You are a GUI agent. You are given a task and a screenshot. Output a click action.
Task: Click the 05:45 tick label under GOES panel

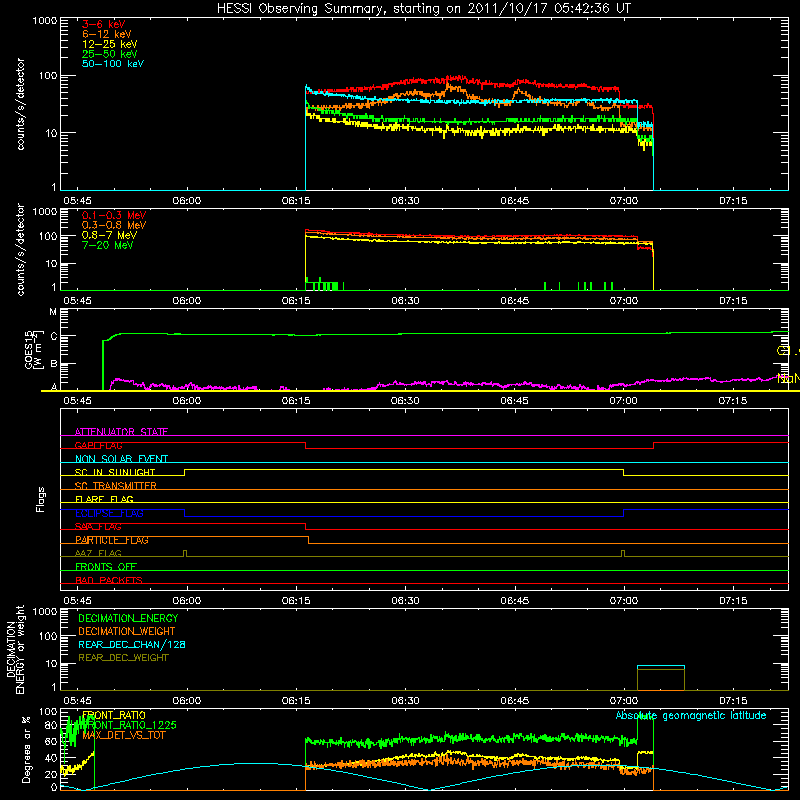tap(78, 401)
